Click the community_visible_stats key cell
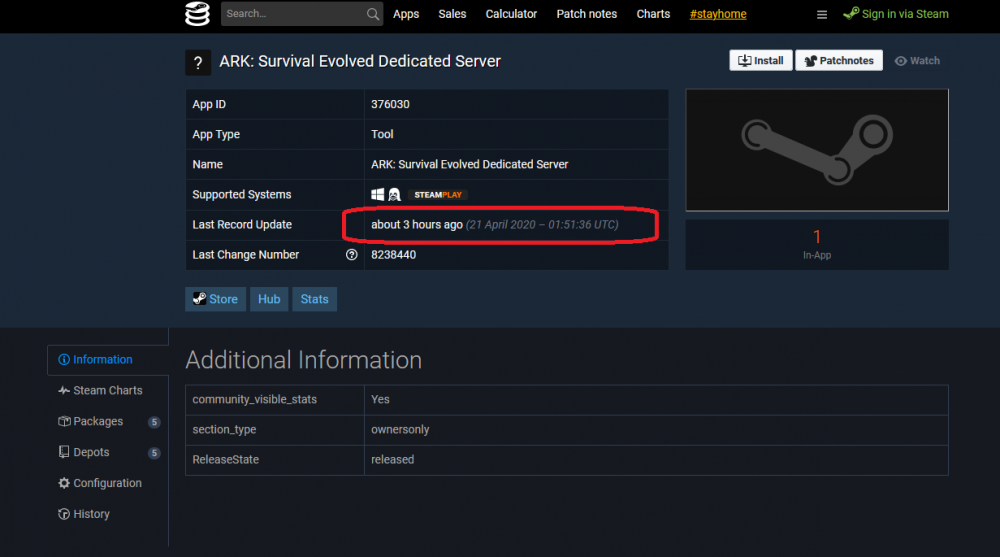This screenshot has height=557, width=1000. (x=275, y=399)
